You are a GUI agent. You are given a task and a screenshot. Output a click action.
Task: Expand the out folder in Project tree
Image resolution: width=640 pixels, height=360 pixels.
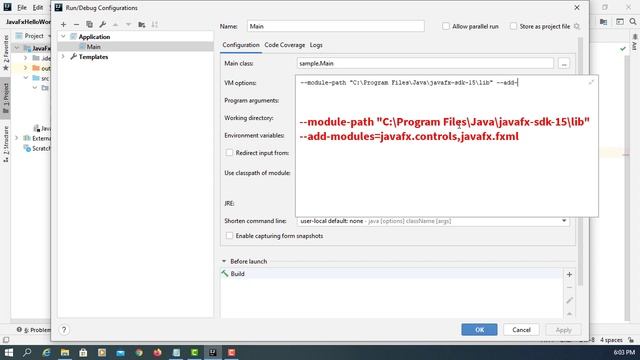tap(26, 68)
